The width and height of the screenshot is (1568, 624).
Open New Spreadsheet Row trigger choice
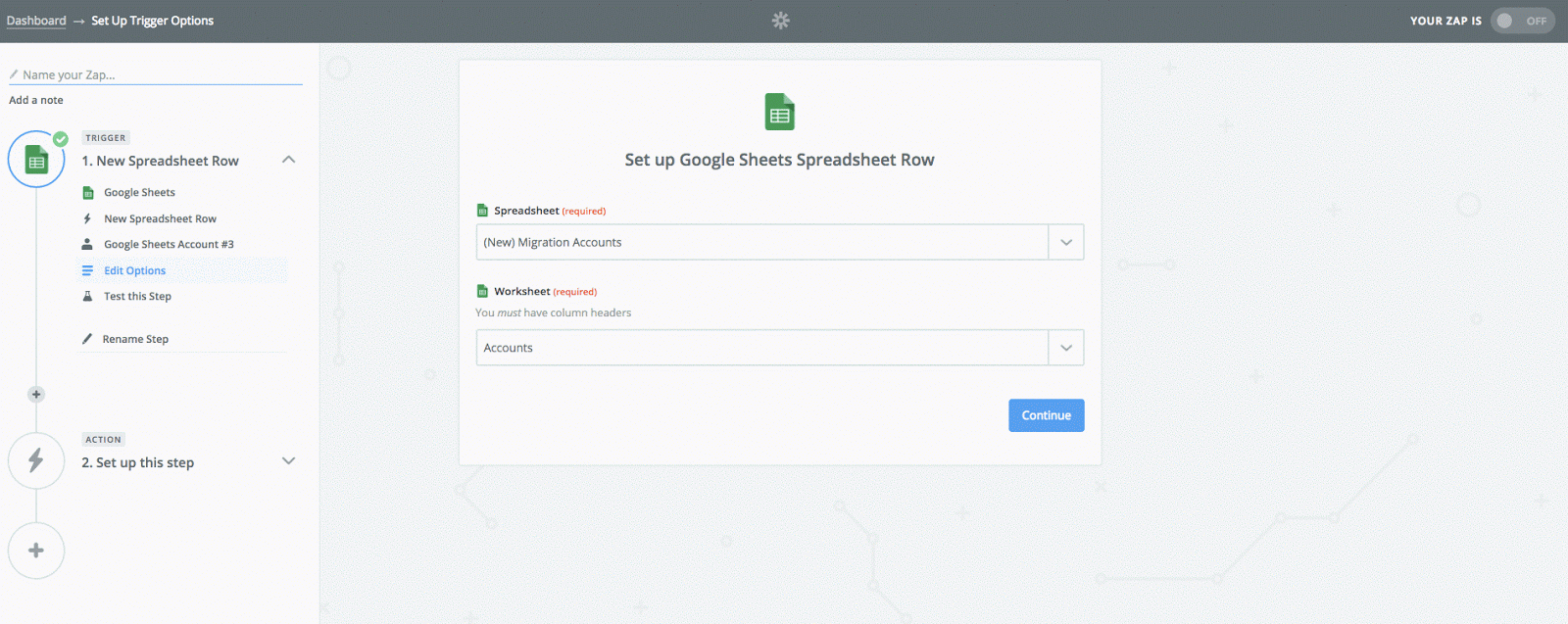click(x=160, y=218)
